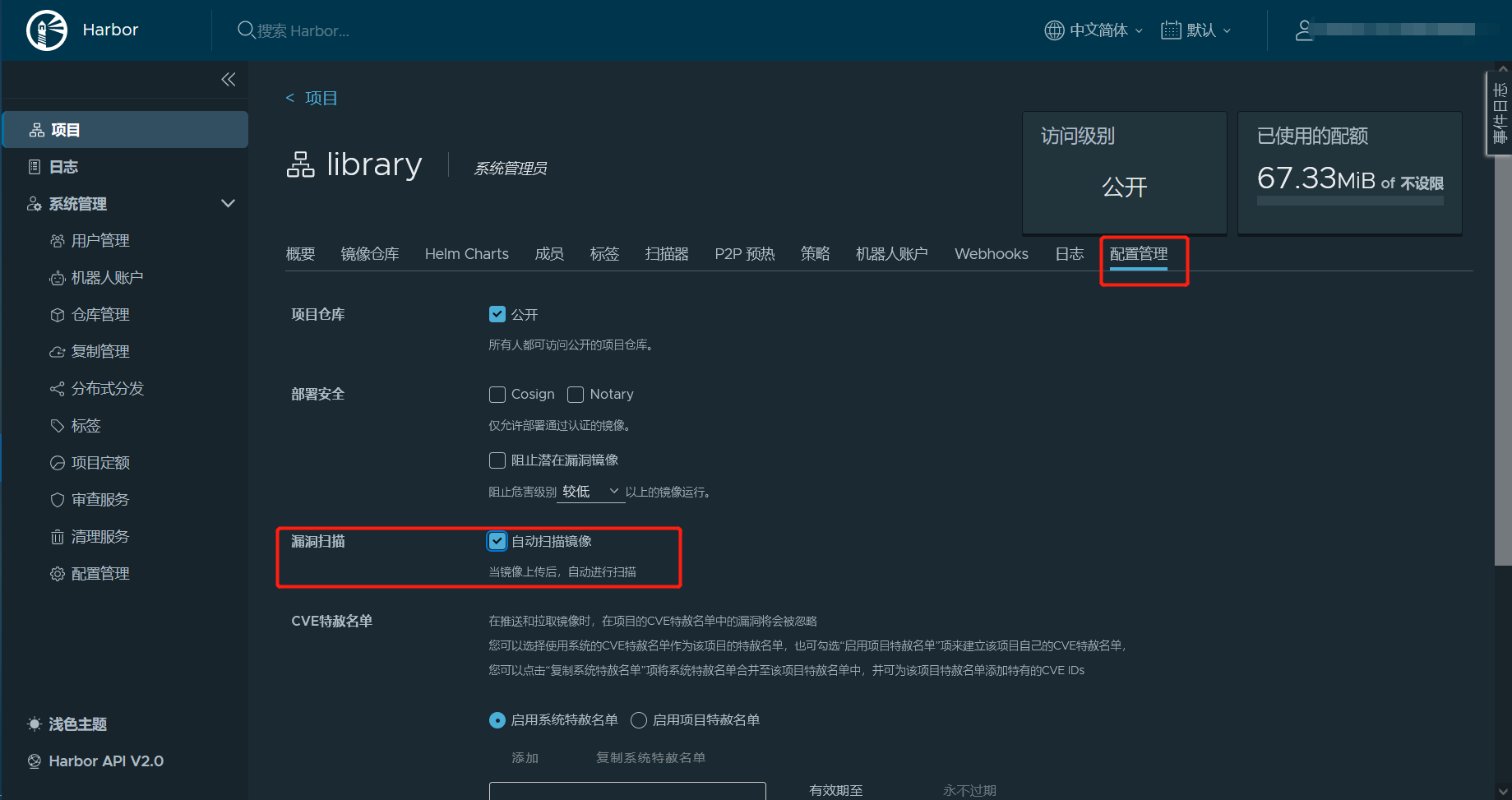The image size is (1512, 800).
Task: Open the 较低 severity level dropdown
Action: 590,492
